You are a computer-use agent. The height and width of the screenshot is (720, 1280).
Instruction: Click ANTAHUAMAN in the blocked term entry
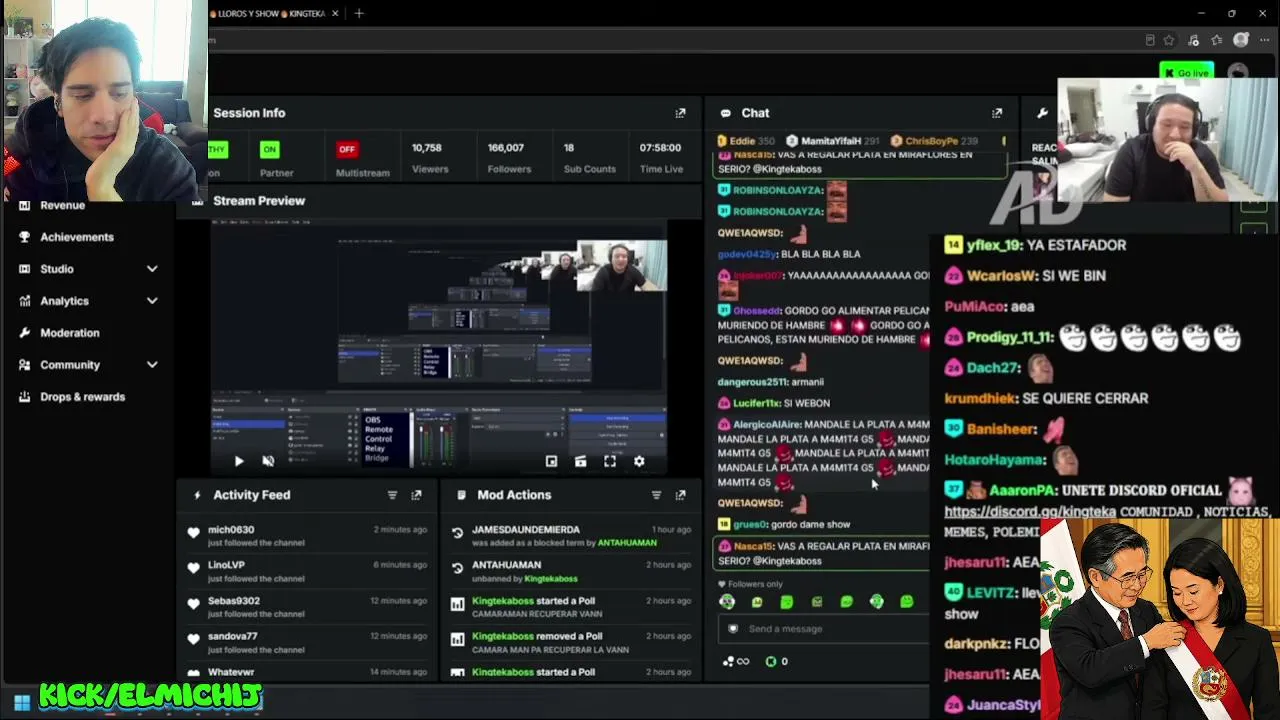[x=627, y=543]
